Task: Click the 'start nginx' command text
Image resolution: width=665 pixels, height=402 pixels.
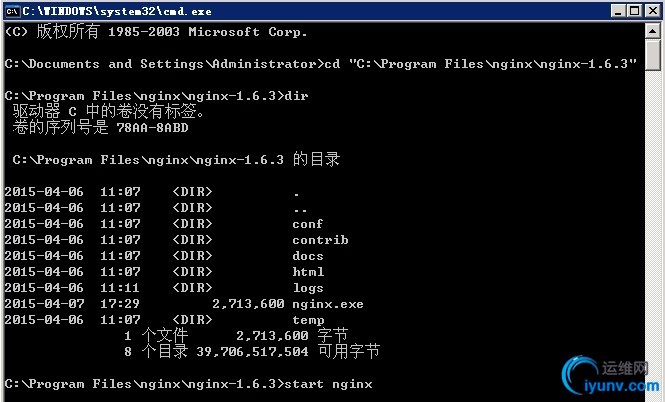Action: pyautogui.click(x=328, y=384)
